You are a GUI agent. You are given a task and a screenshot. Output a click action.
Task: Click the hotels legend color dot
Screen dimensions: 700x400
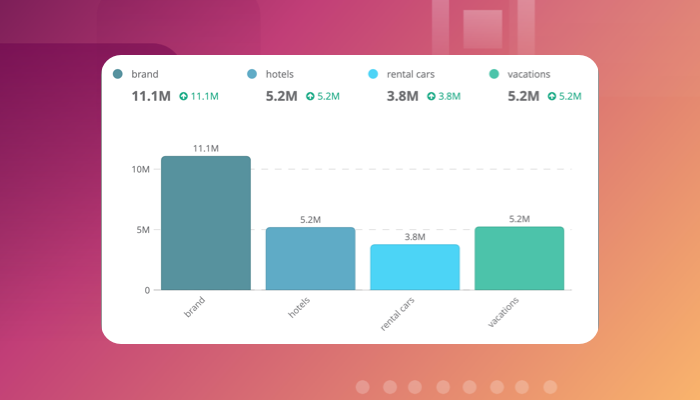pyautogui.click(x=252, y=74)
